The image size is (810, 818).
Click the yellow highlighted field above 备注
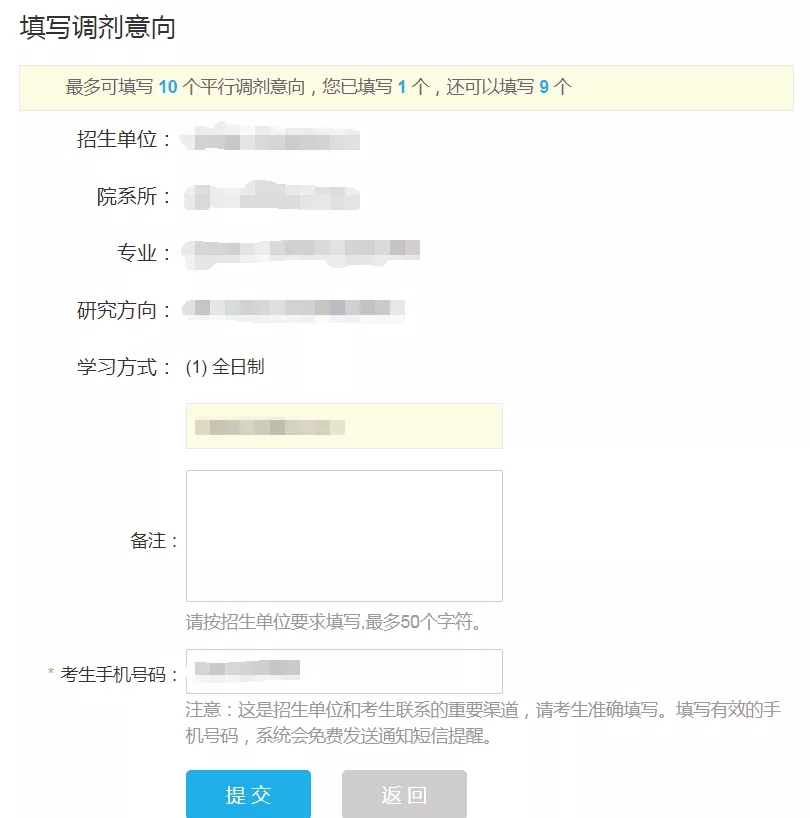[344, 426]
